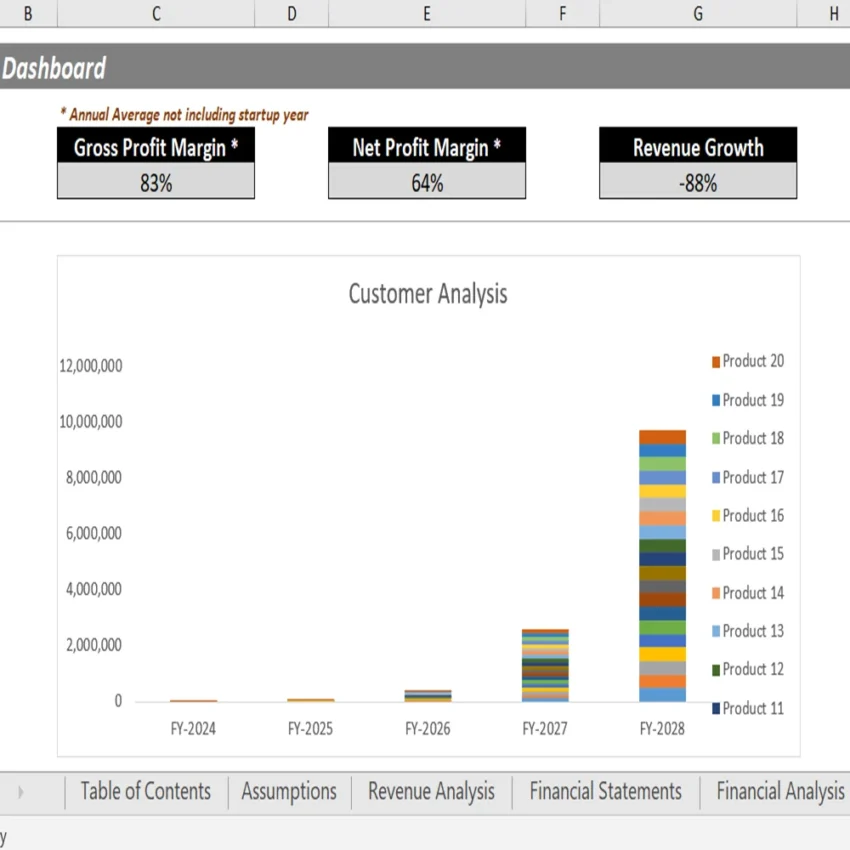
Task: Click the FY-2024 axis label
Action: click(191, 729)
